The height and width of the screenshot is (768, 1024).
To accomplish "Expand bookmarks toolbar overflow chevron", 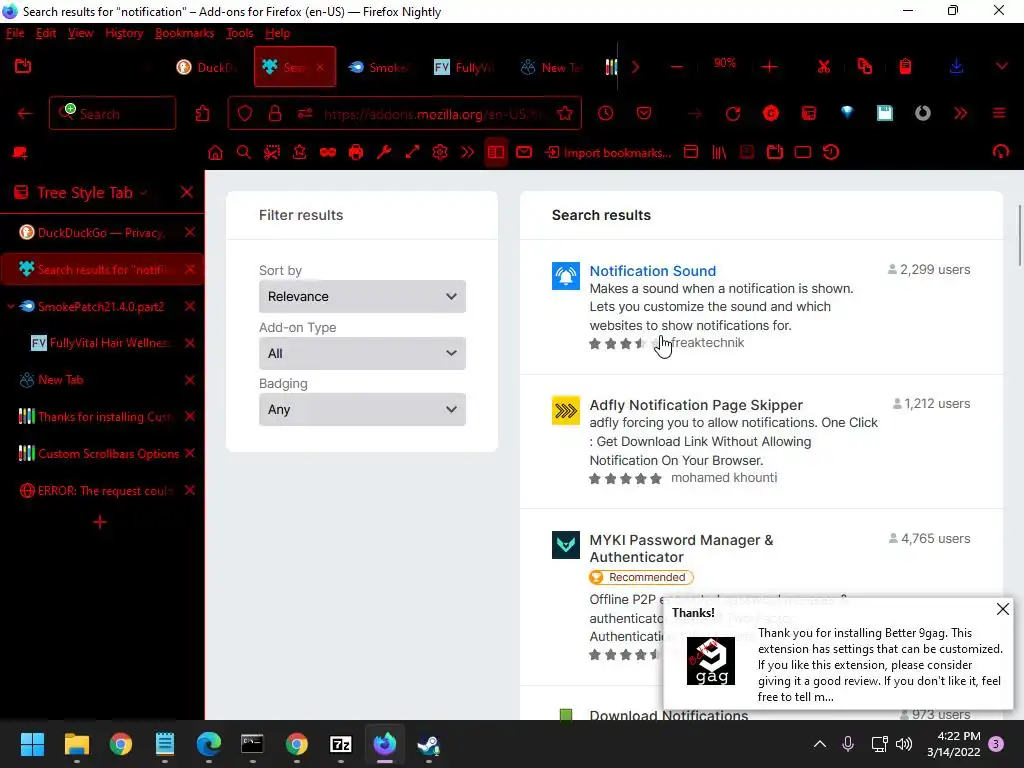I will [x=468, y=153].
